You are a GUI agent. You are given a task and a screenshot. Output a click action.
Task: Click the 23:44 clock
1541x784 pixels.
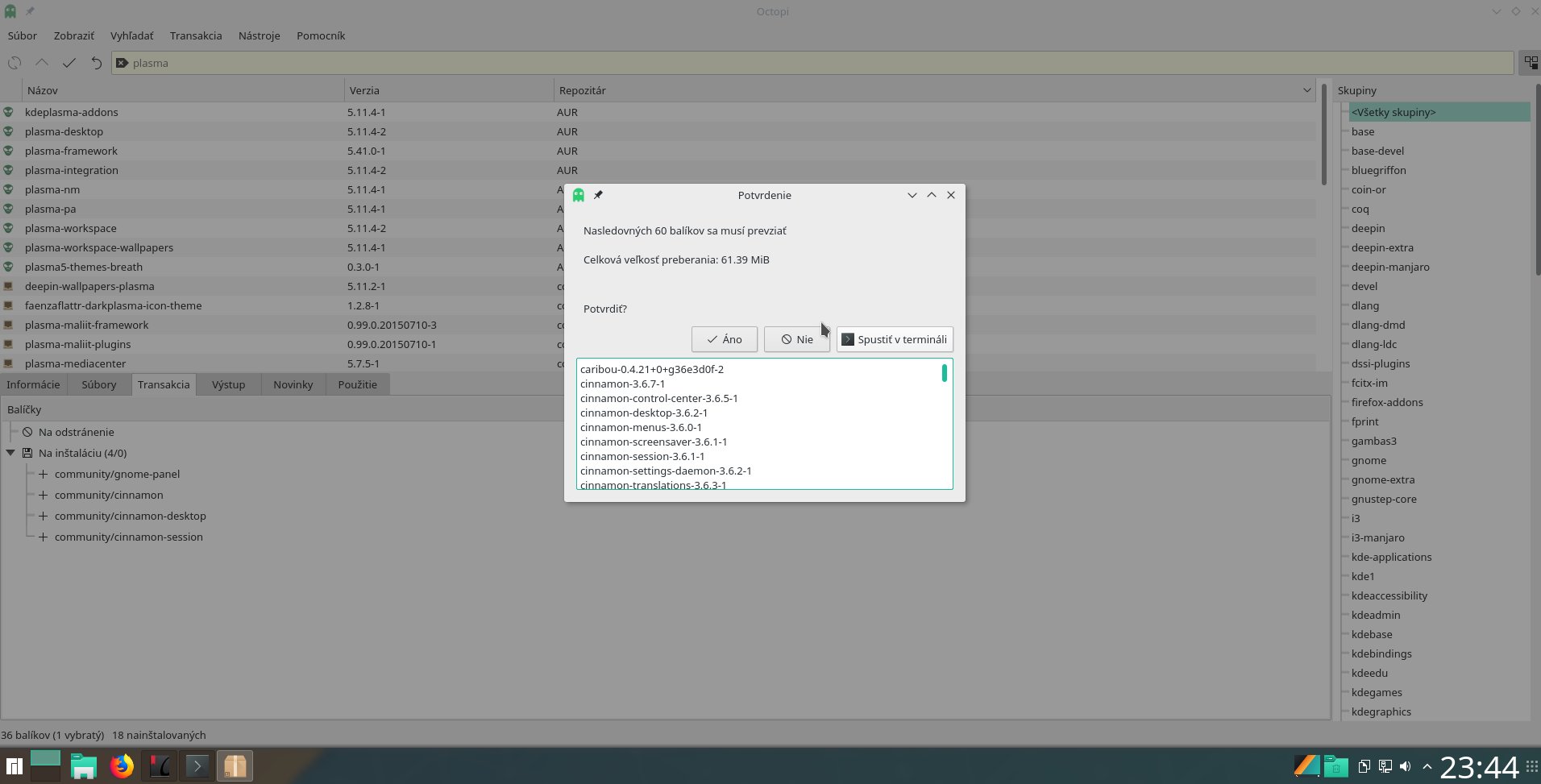[1479, 766]
